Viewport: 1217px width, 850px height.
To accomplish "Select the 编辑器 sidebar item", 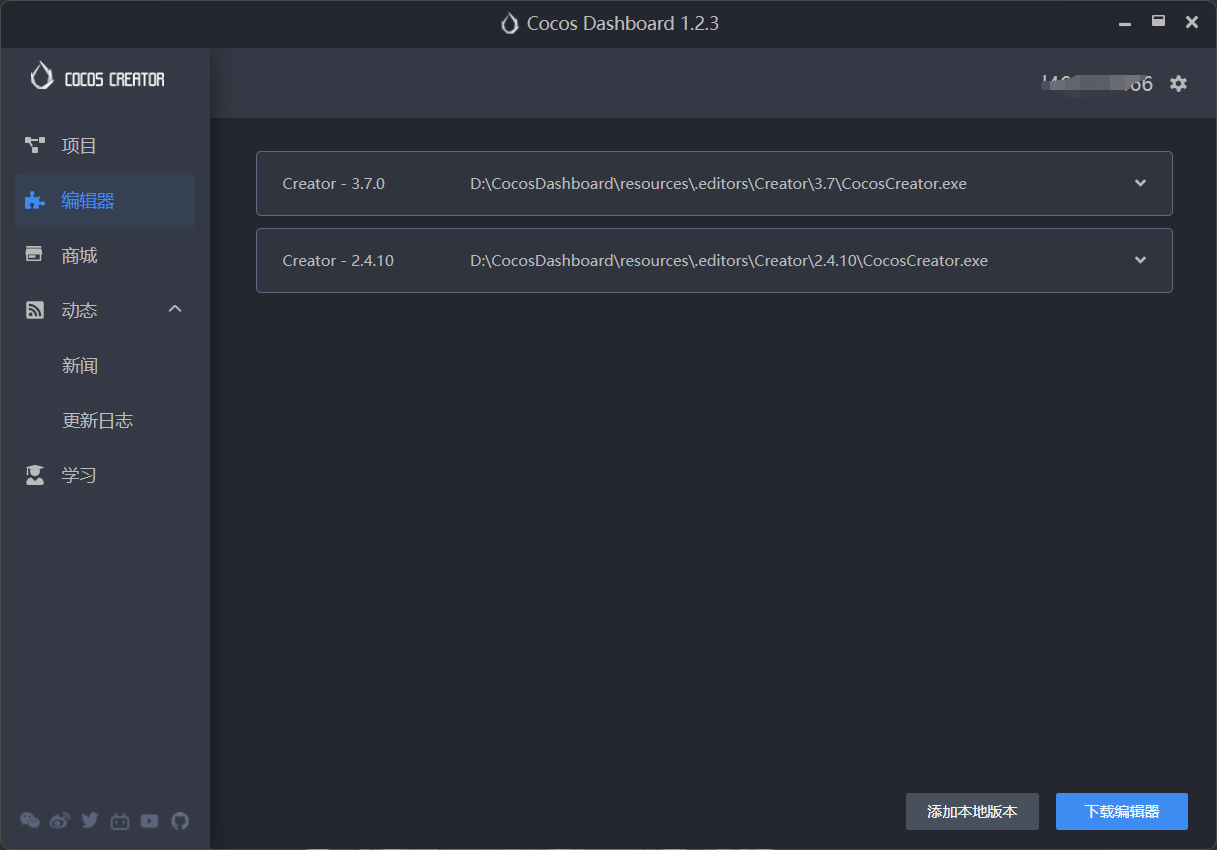I will click(x=104, y=201).
